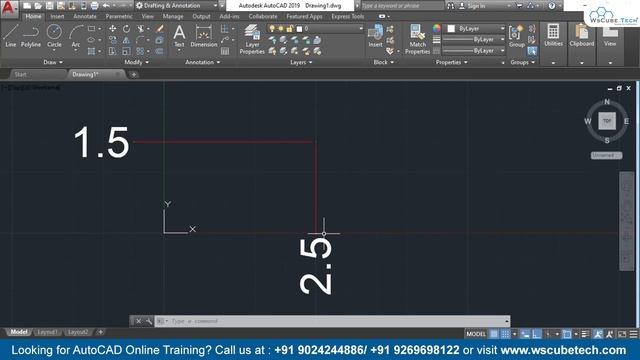Choose the Ellipse draw tool
The image size is (640, 360).
(x=91, y=40)
